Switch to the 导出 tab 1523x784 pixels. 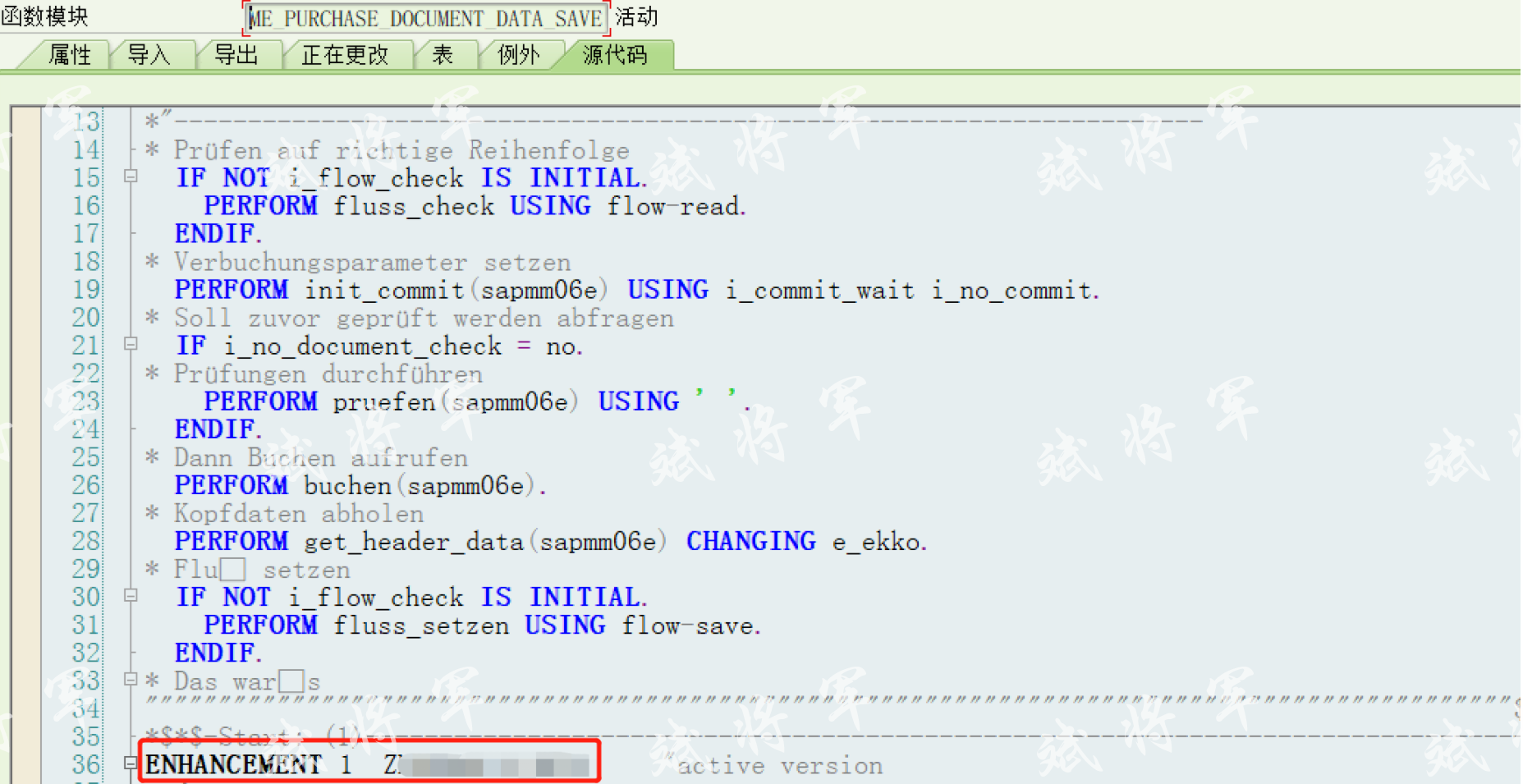pyautogui.click(x=236, y=55)
